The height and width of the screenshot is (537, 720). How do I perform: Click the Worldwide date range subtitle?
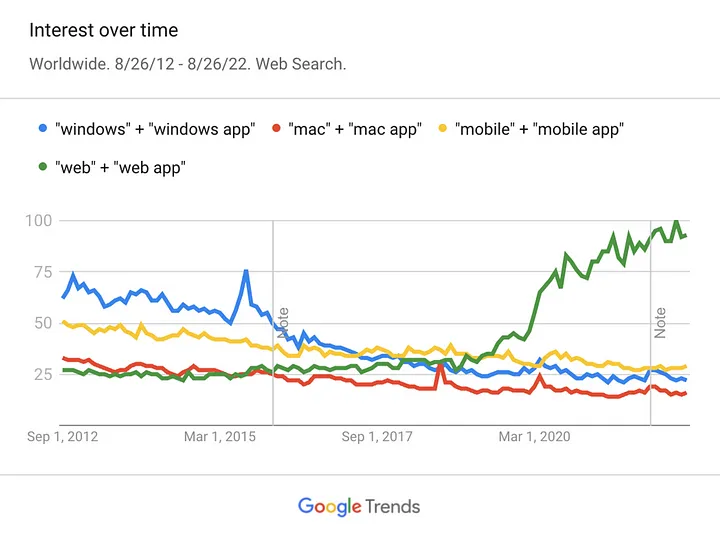pos(188,64)
